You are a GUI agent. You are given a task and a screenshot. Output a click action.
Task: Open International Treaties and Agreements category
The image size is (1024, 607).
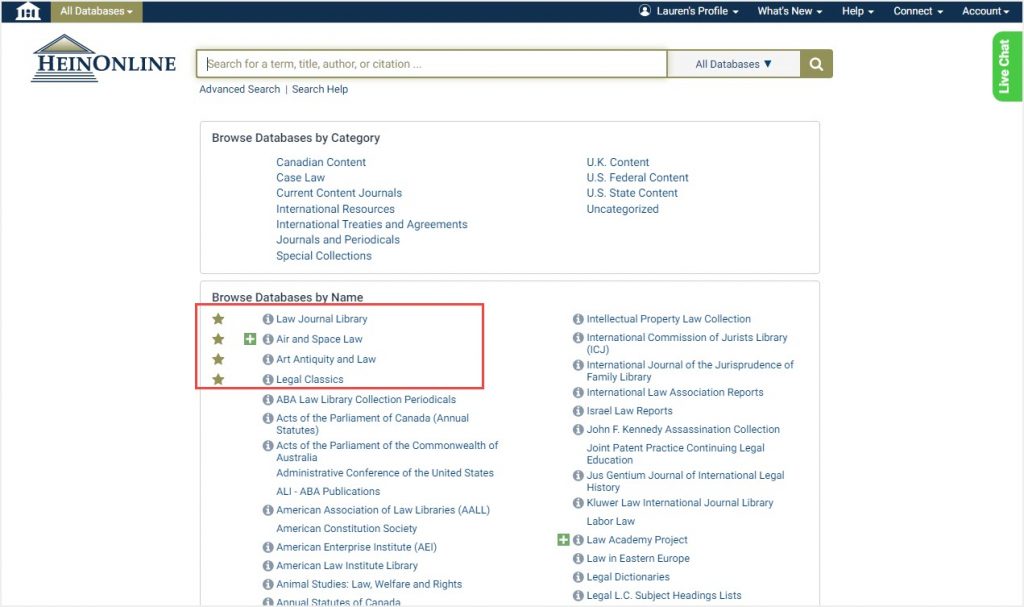tap(372, 225)
